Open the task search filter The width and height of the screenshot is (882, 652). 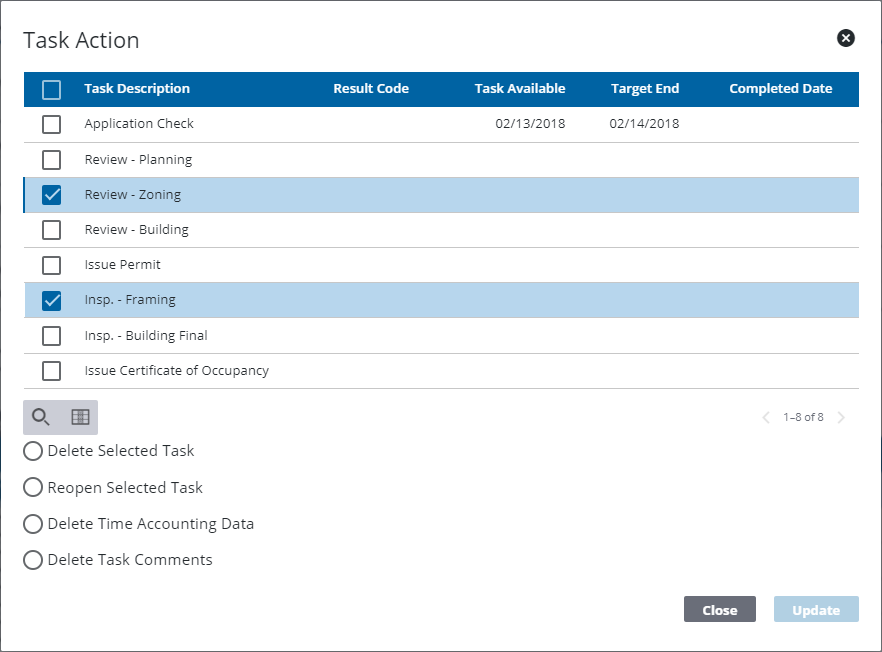(x=41, y=417)
